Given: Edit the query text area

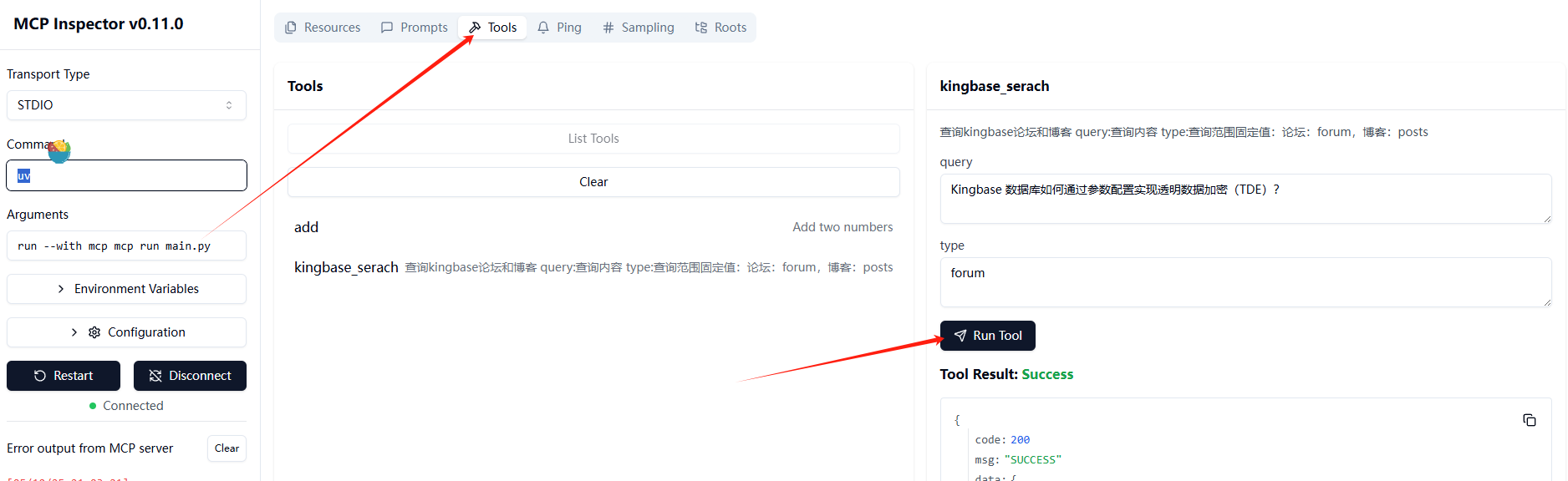Looking at the screenshot, I should click(x=1245, y=199).
